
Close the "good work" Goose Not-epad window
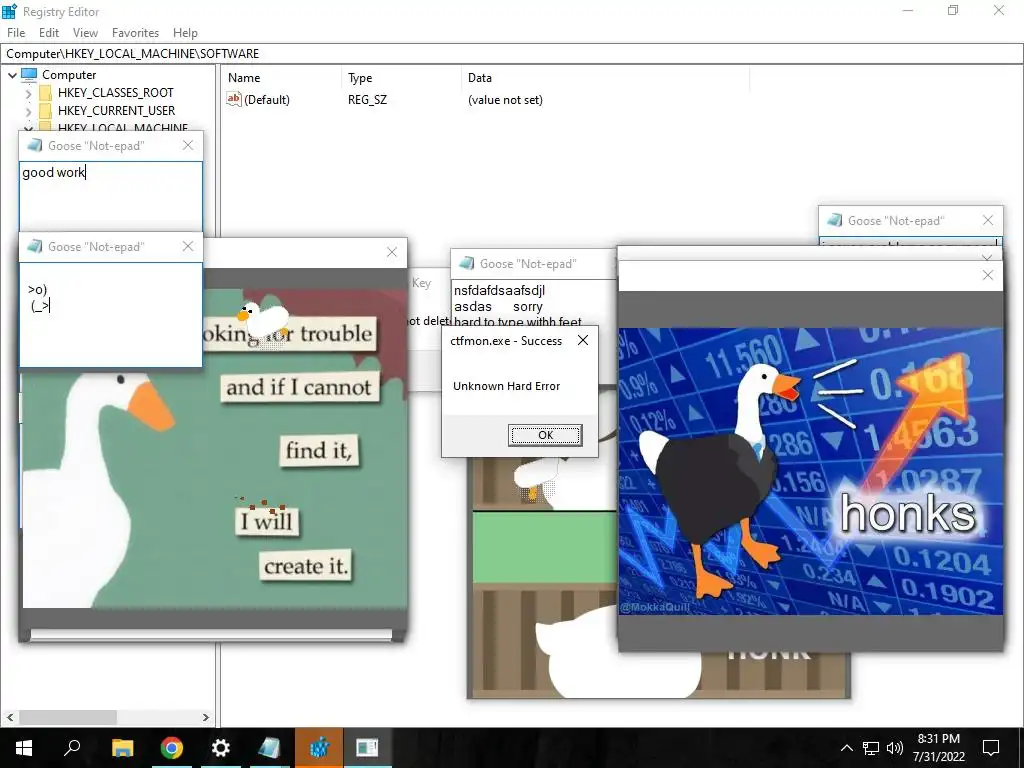click(188, 145)
